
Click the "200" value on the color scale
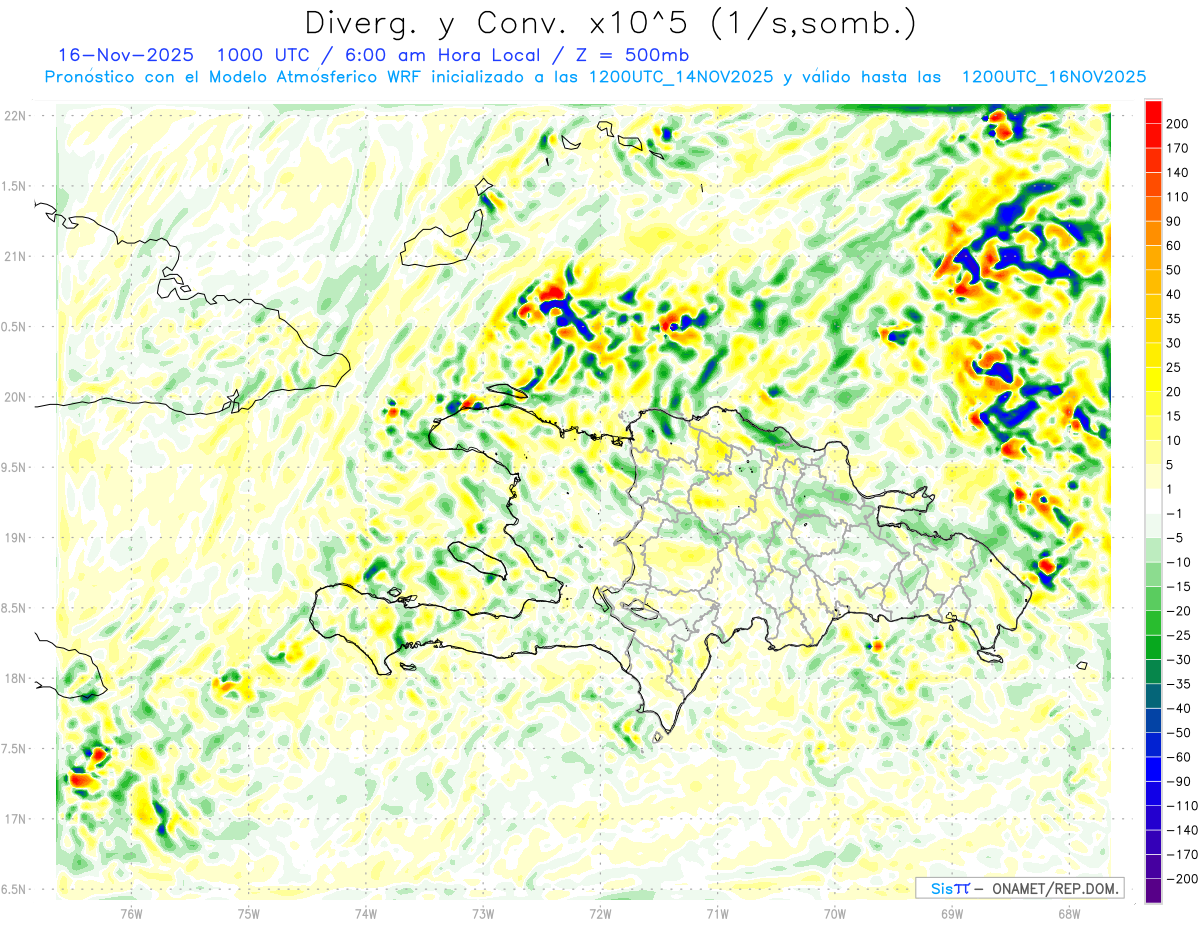(x=1179, y=124)
